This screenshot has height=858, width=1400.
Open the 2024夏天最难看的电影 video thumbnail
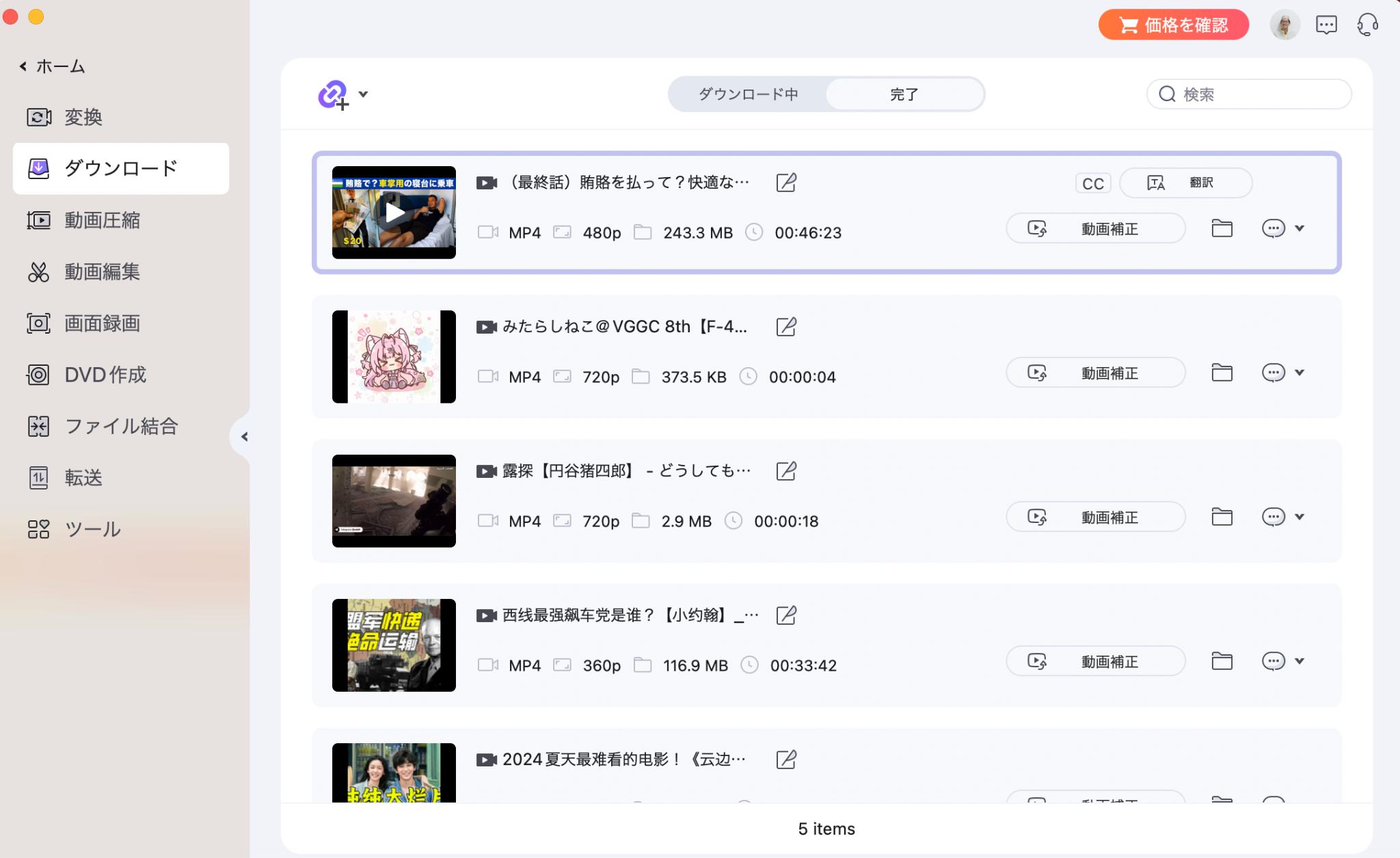[x=394, y=773]
